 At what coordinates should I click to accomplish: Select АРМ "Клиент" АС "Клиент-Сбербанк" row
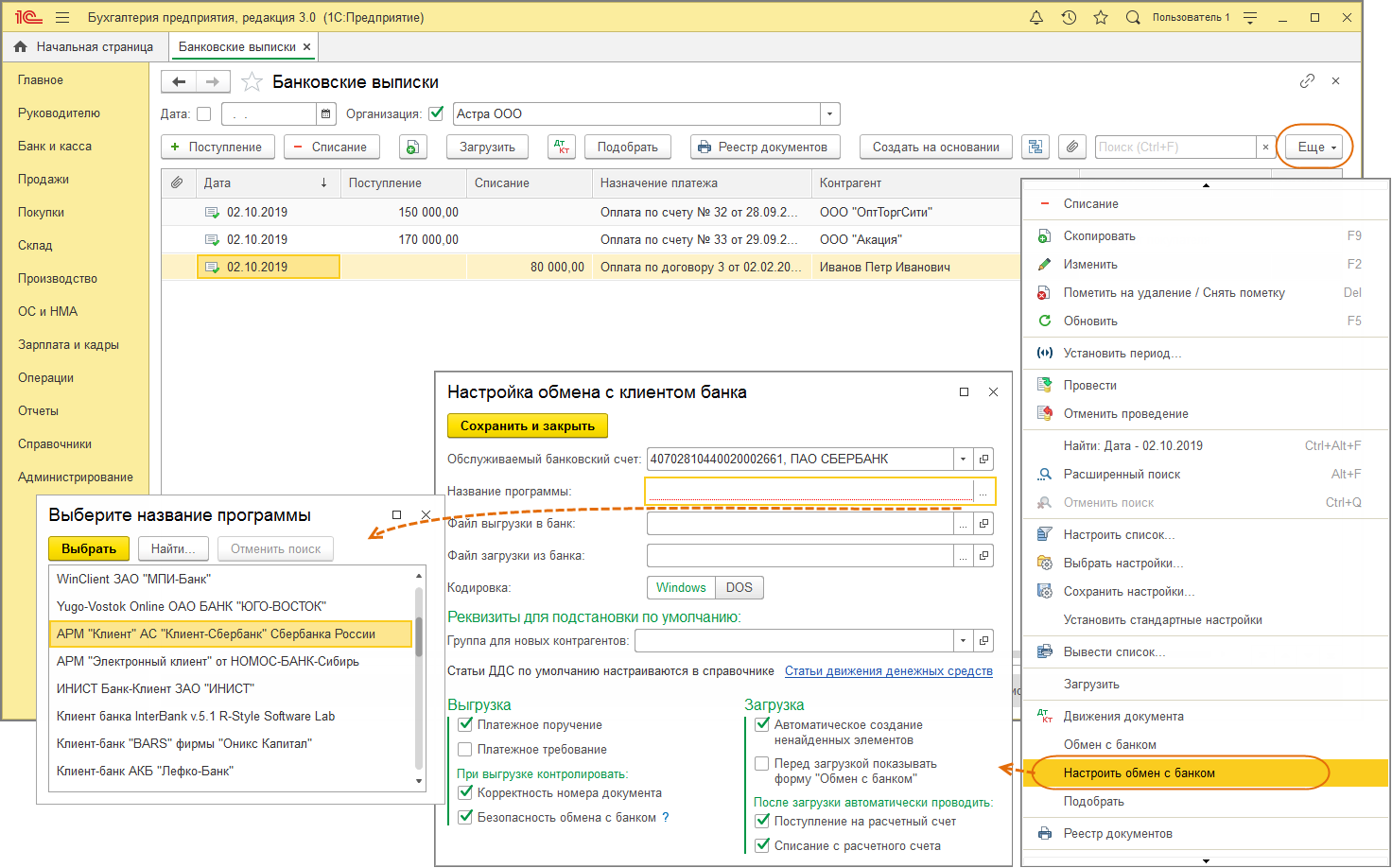point(231,634)
